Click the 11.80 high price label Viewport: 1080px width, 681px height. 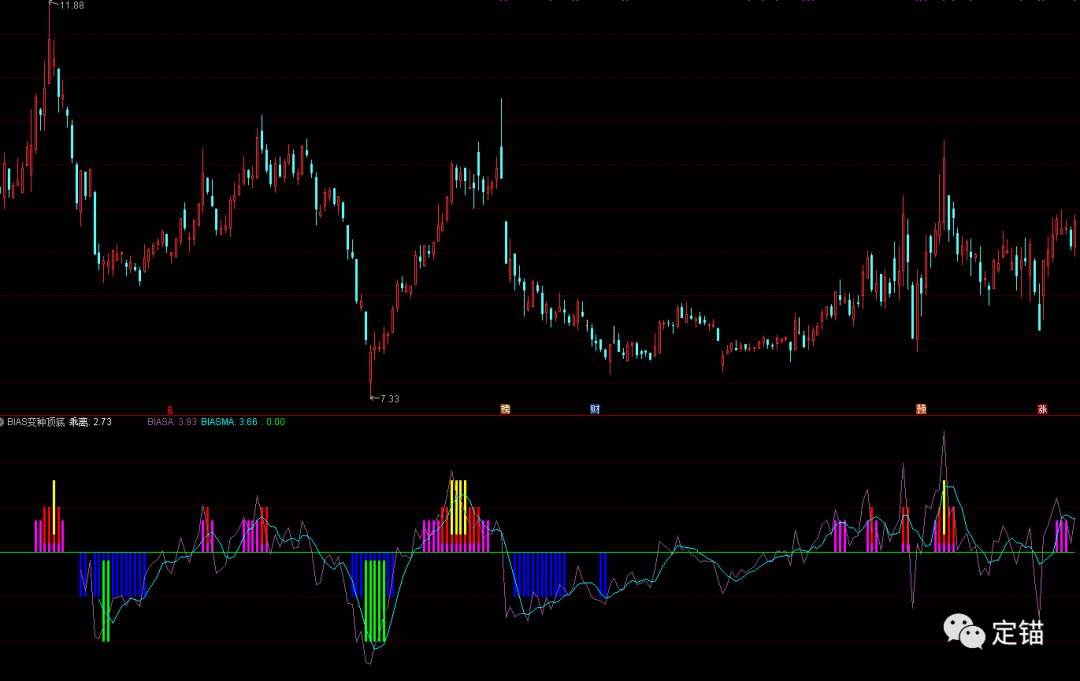point(71,6)
